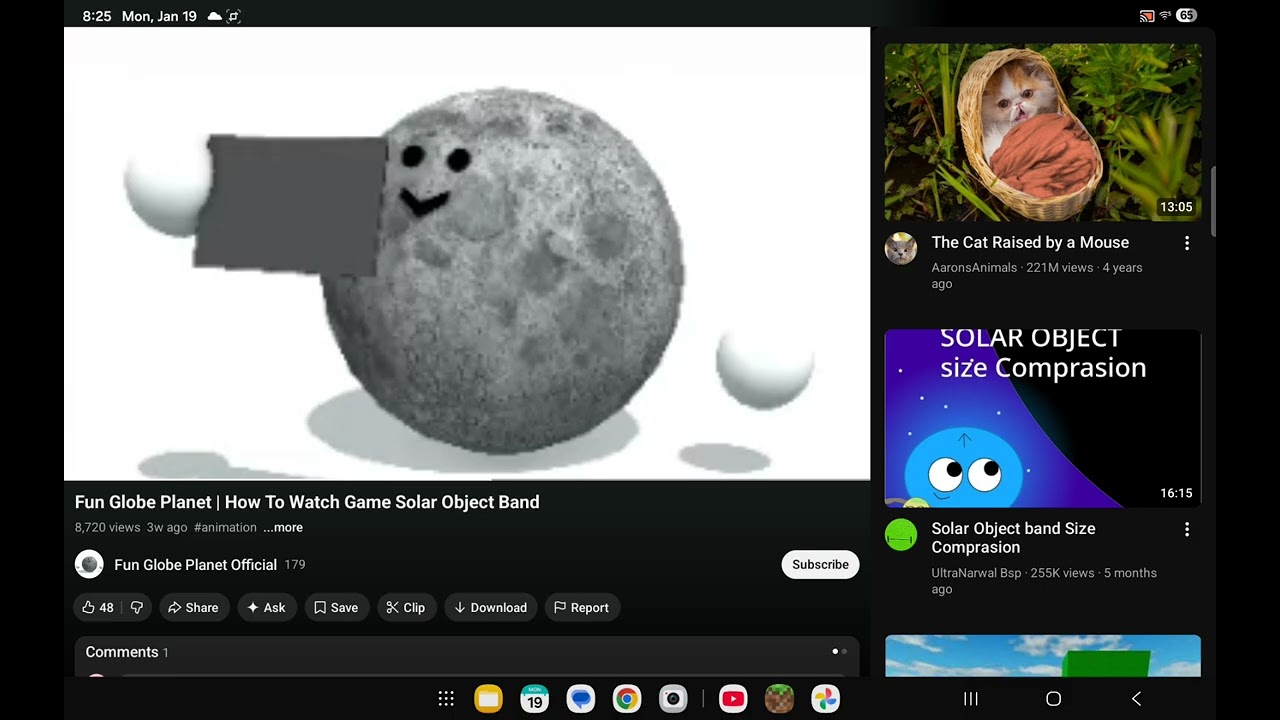Open UltraNarwal Bsp channel avatar
Viewport: 1280px width, 720px height.
pyautogui.click(x=901, y=534)
